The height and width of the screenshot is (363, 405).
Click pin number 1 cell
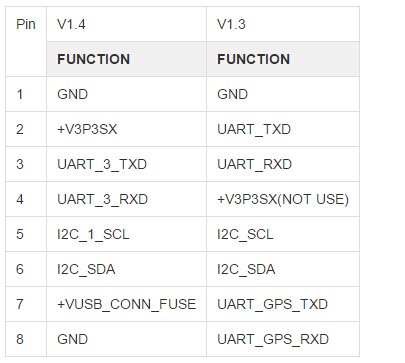26,94
